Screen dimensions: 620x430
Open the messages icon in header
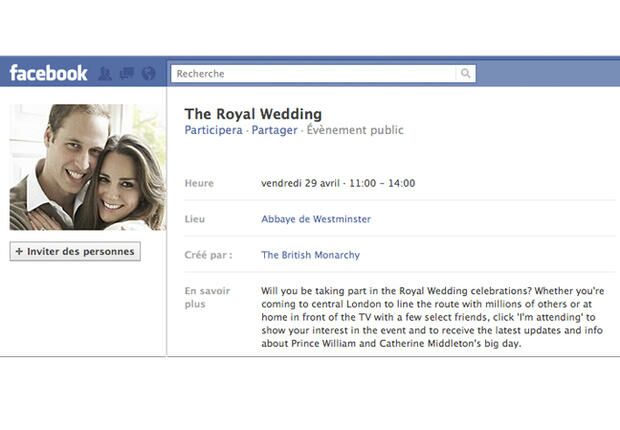(x=127, y=74)
